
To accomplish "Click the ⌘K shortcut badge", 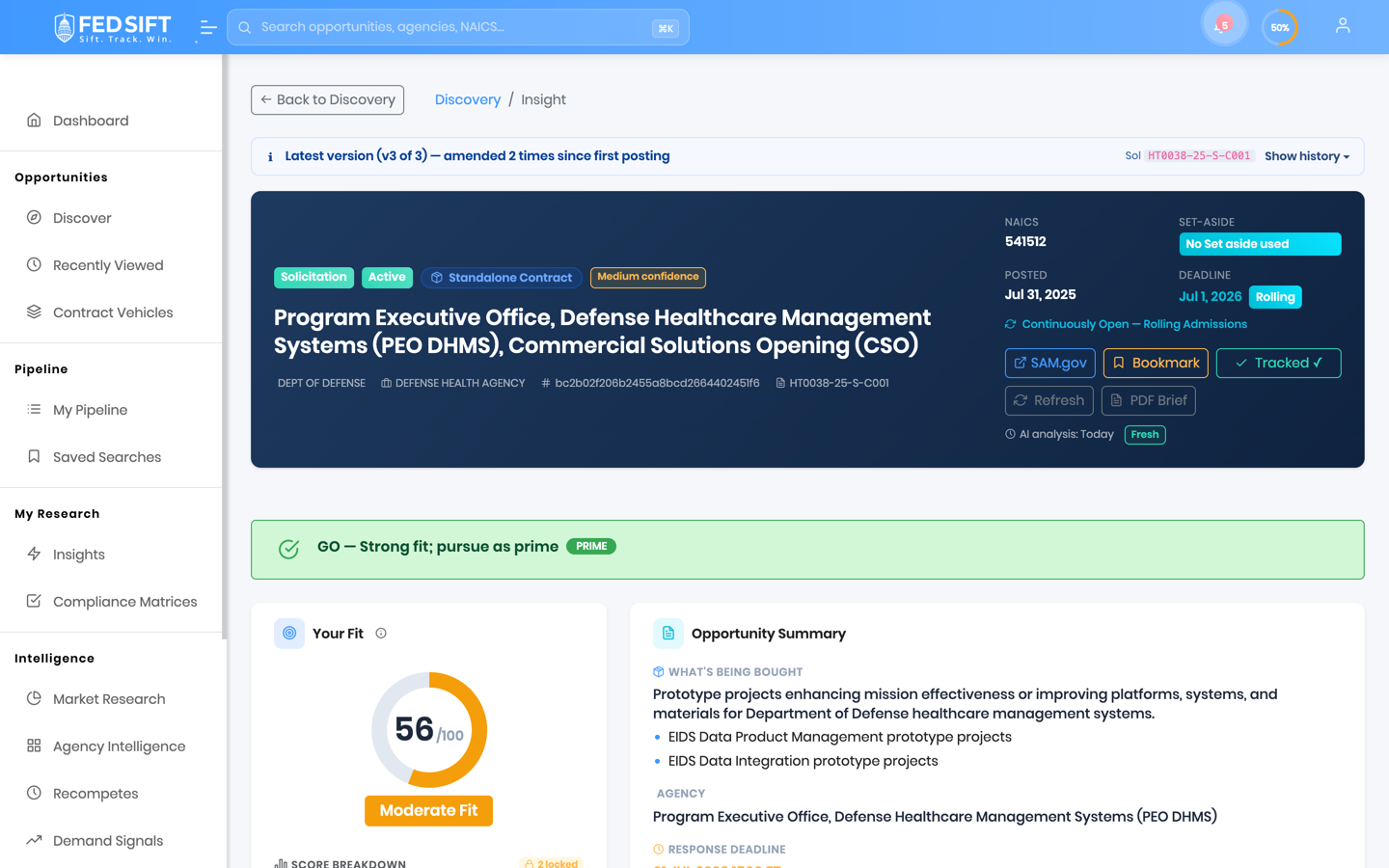I will pyautogui.click(x=666, y=28).
